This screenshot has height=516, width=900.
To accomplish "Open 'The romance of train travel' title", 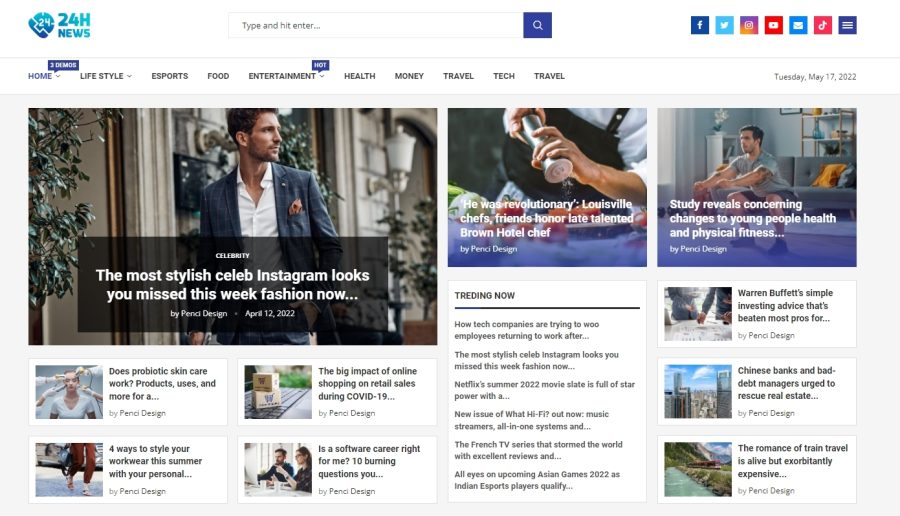I will point(793,460).
